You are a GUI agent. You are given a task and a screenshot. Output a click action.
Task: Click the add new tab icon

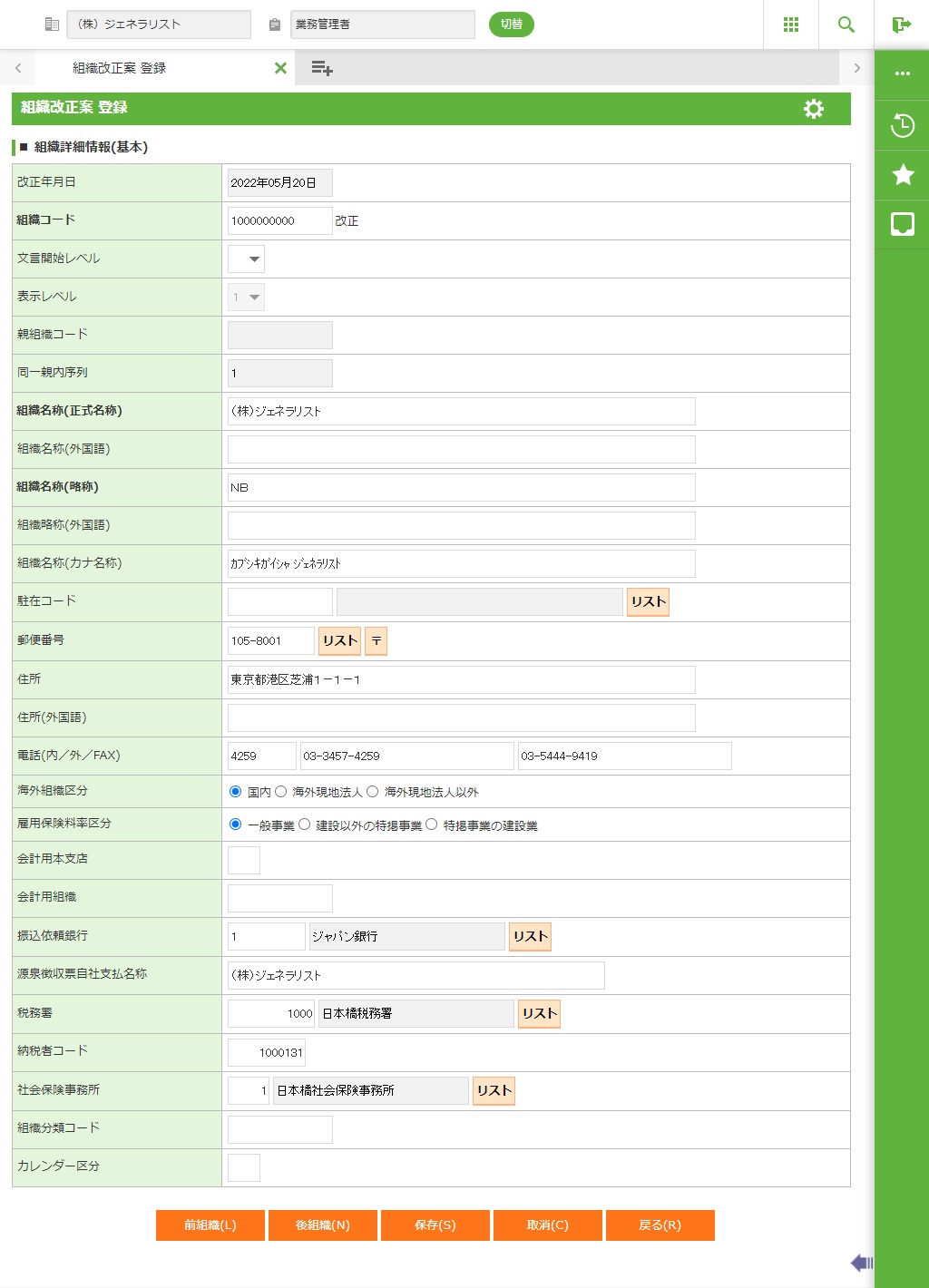point(322,68)
